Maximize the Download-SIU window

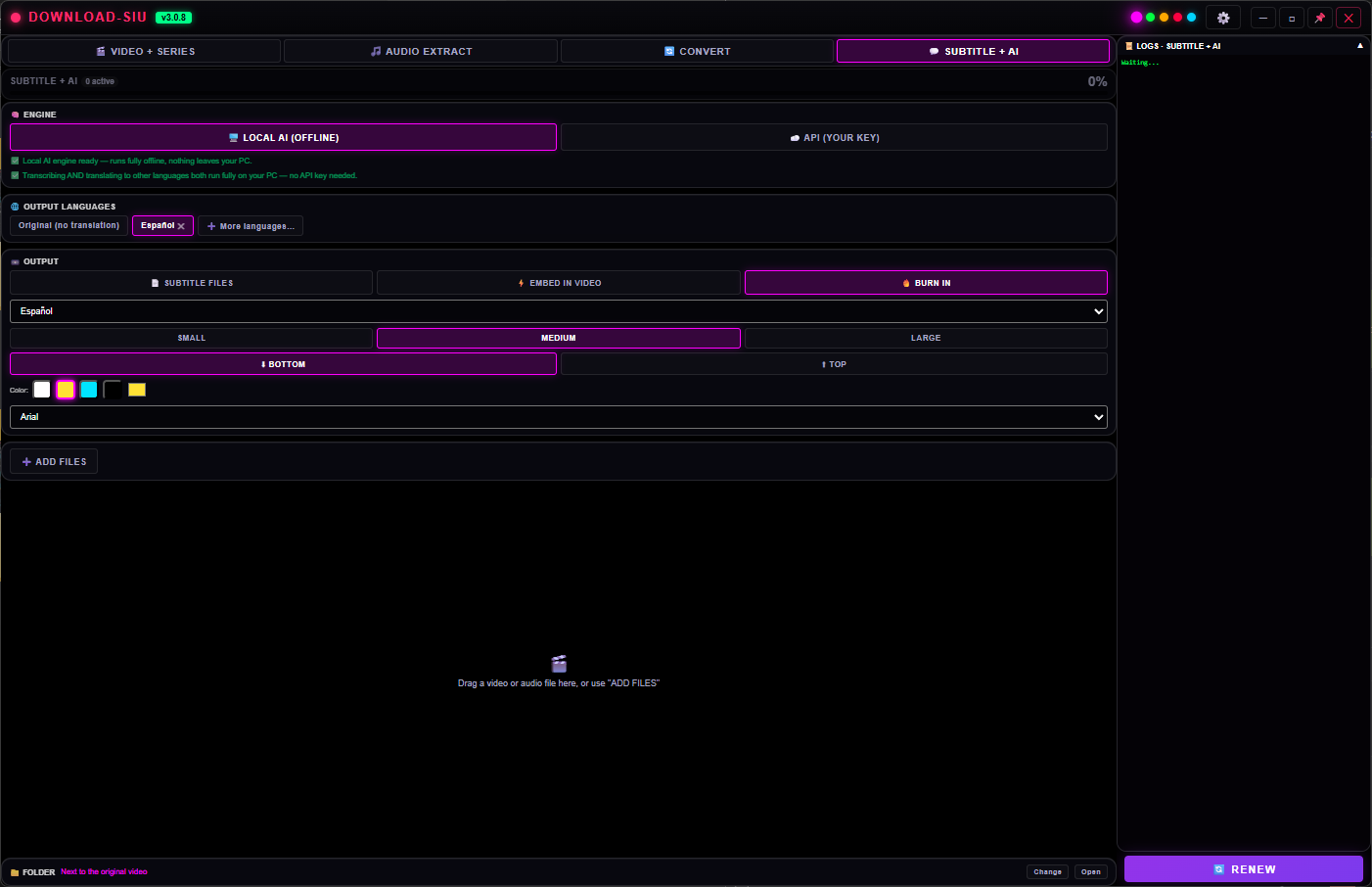pos(1292,18)
